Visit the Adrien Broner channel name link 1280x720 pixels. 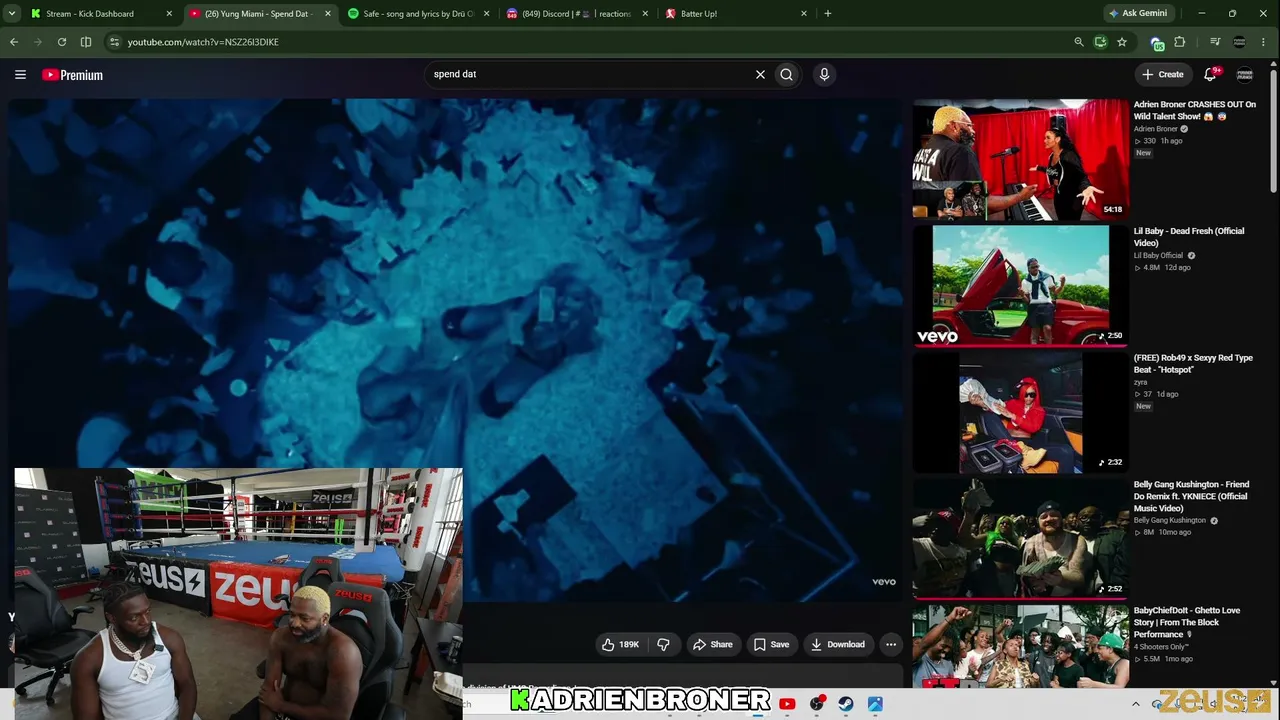click(1155, 129)
